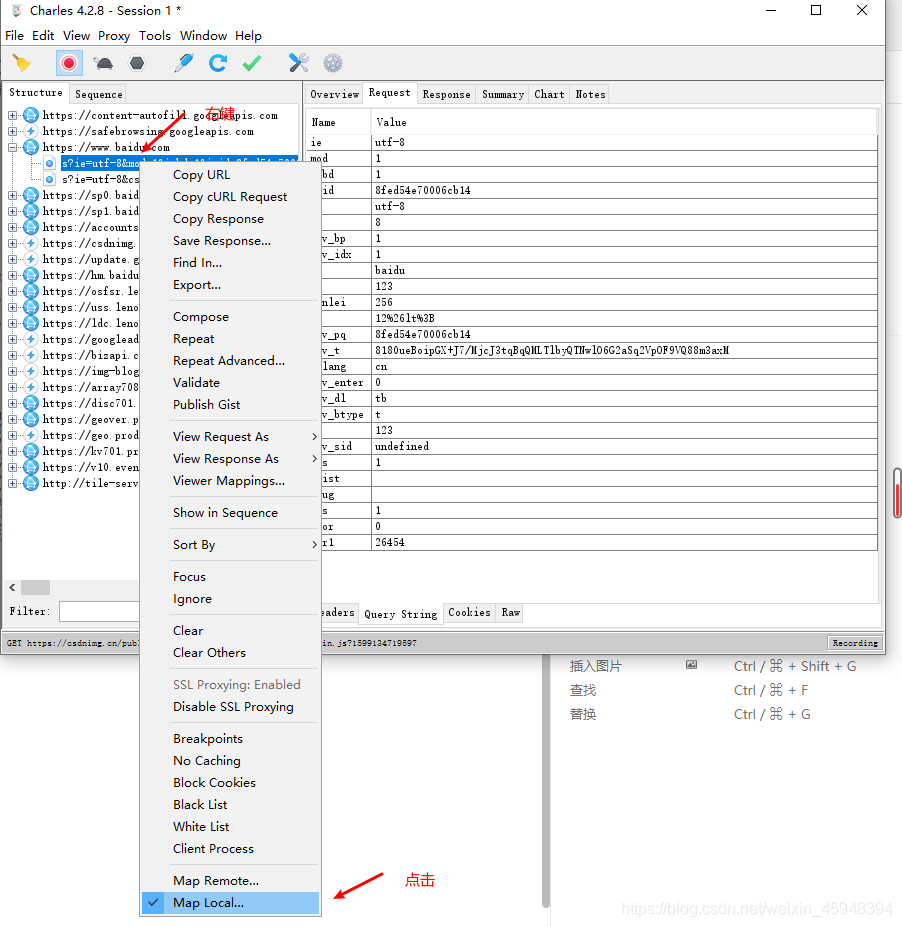Choose Map Local from context menu
Image resolution: width=902 pixels, height=927 pixels.
[231, 903]
